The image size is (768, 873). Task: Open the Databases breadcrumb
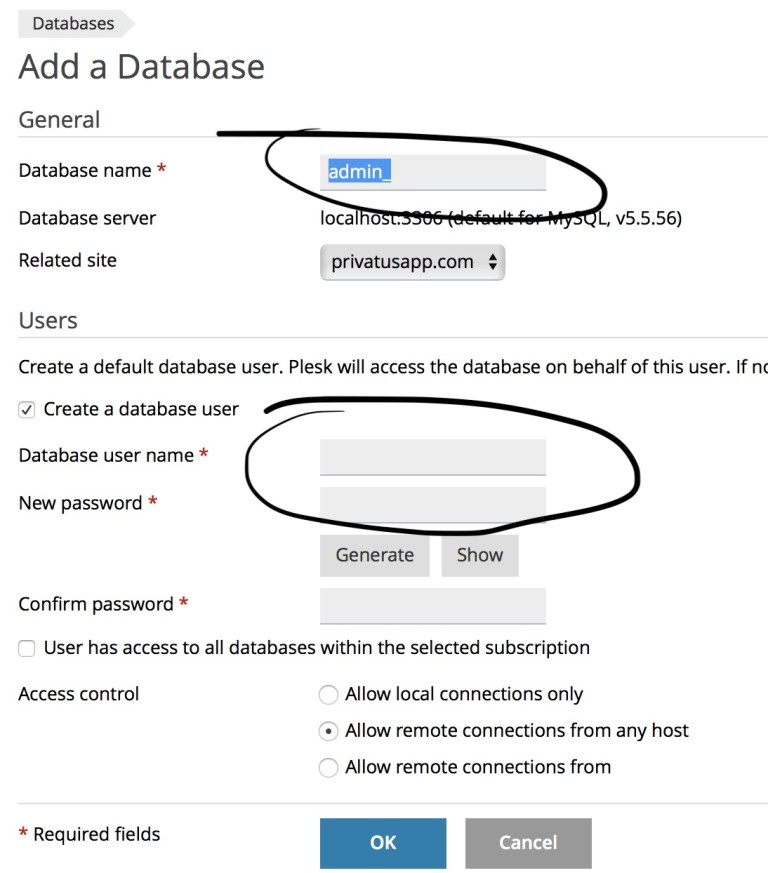click(x=74, y=23)
